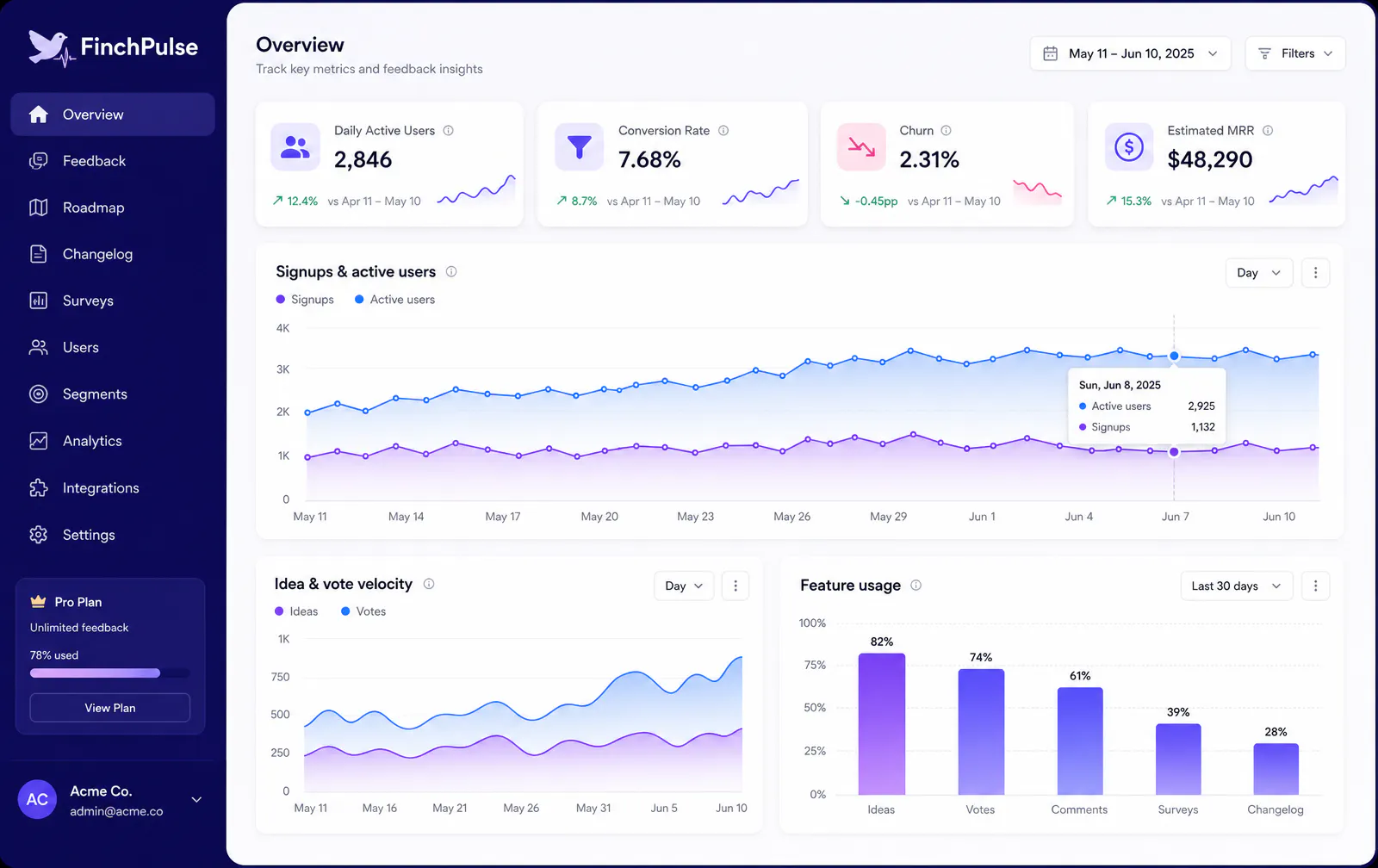Click the Users people icon in sidebar

(x=38, y=347)
